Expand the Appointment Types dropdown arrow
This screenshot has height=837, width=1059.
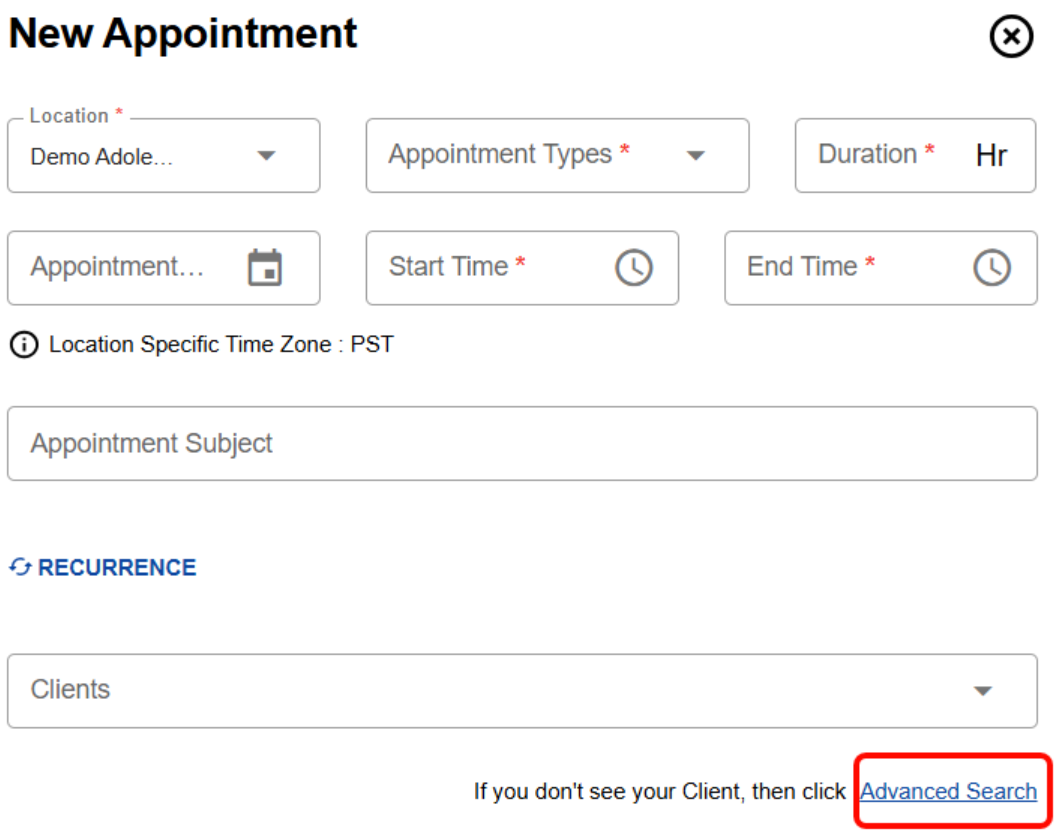(695, 156)
